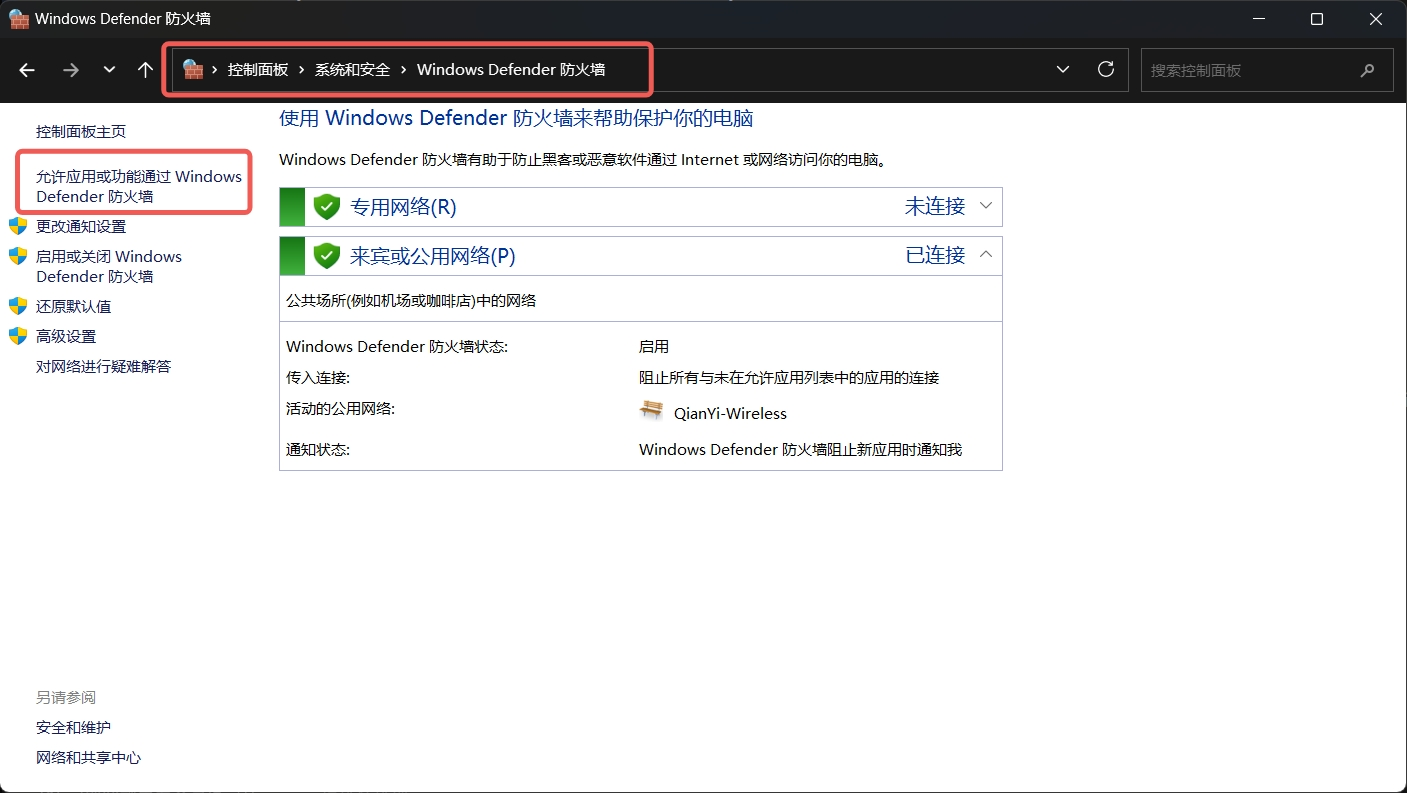Click the up-one-level arrow
1407x793 pixels.
(x=146, y=70)
